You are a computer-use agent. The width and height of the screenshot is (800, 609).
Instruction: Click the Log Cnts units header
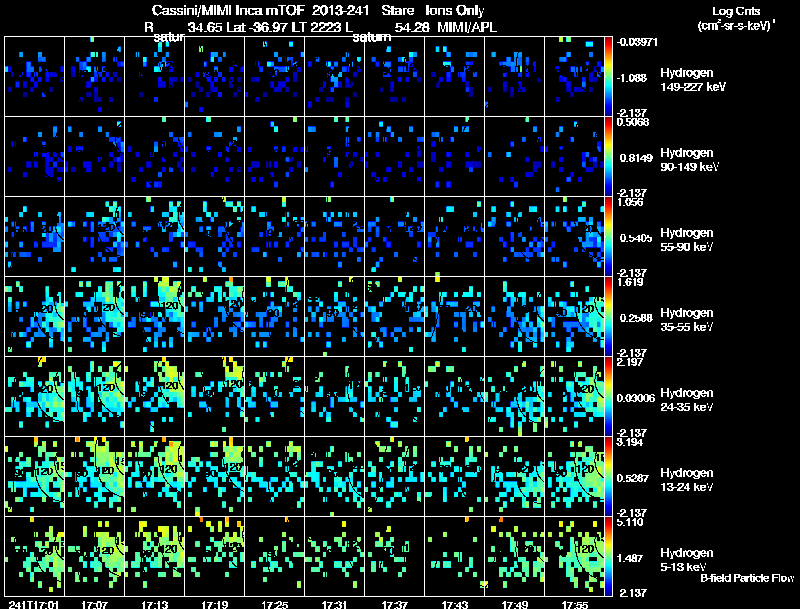(736, 18)
